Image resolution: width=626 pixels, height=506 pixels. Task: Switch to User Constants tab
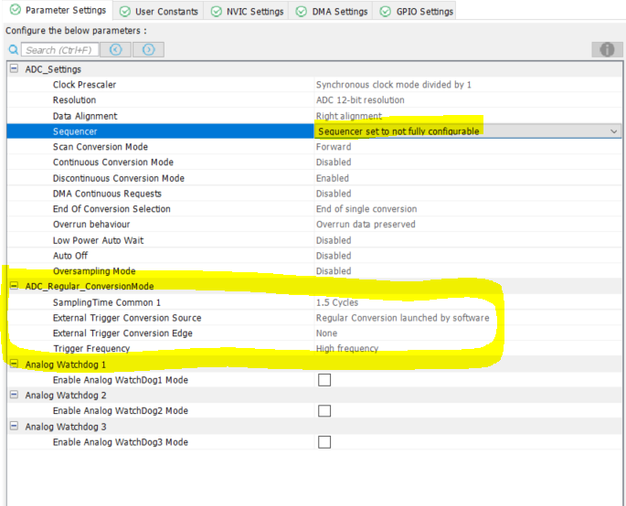click(158, 11)
